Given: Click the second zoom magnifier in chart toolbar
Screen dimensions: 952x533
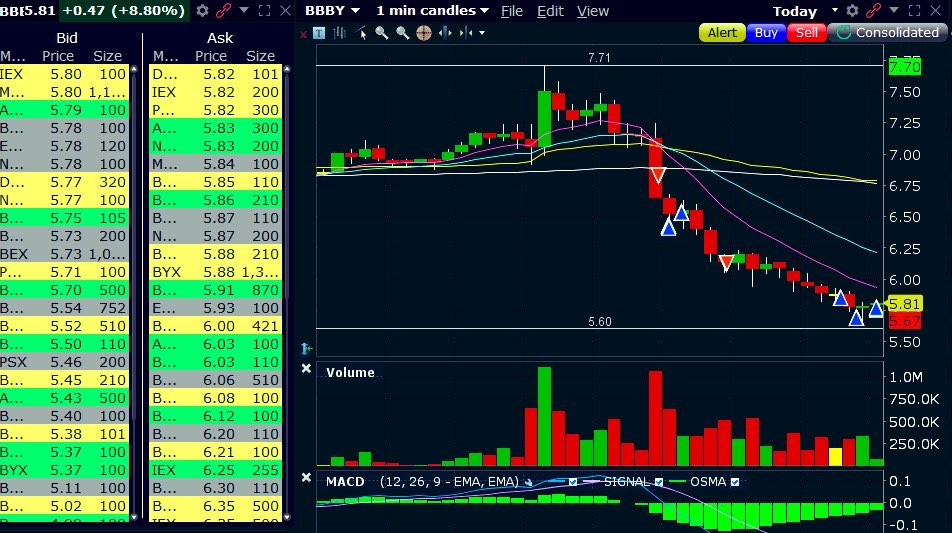Looking at the screenshot, I should 402,33.
